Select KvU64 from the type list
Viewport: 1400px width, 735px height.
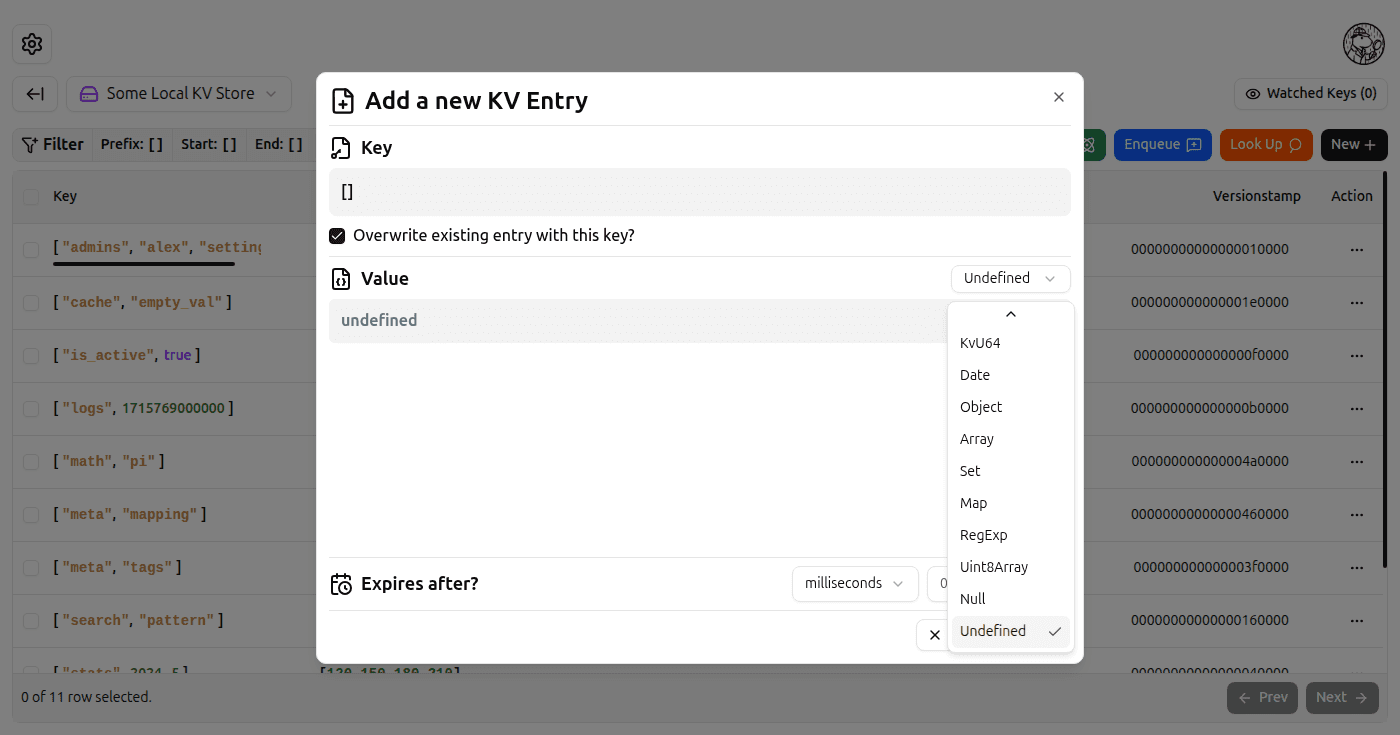tap(1010, 343)
